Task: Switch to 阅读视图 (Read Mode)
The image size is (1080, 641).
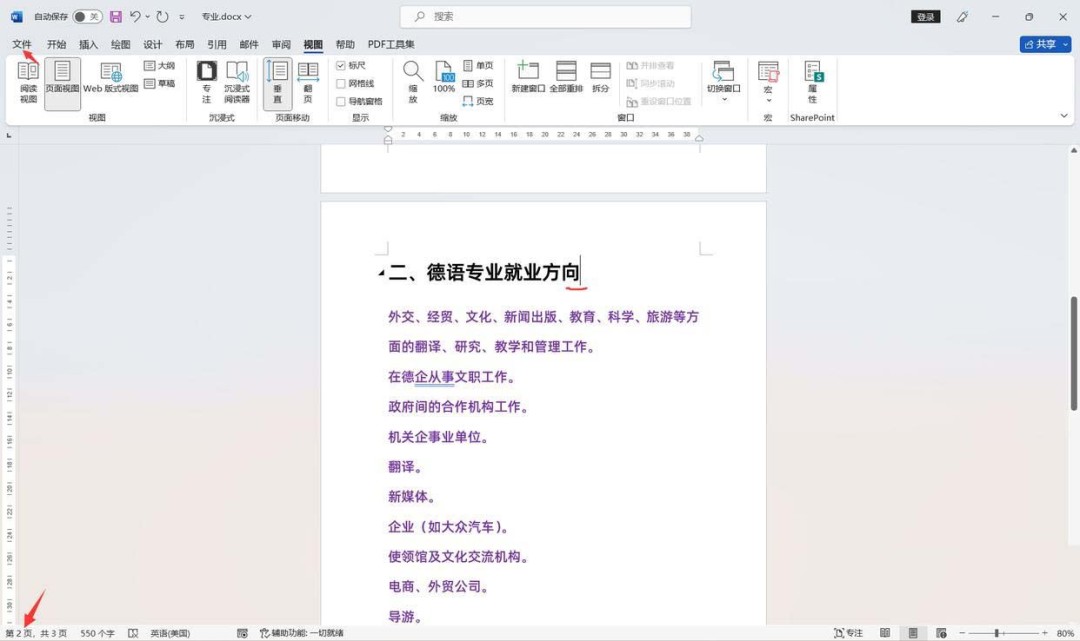Action: pyautogui.click(x=27, y=80)
